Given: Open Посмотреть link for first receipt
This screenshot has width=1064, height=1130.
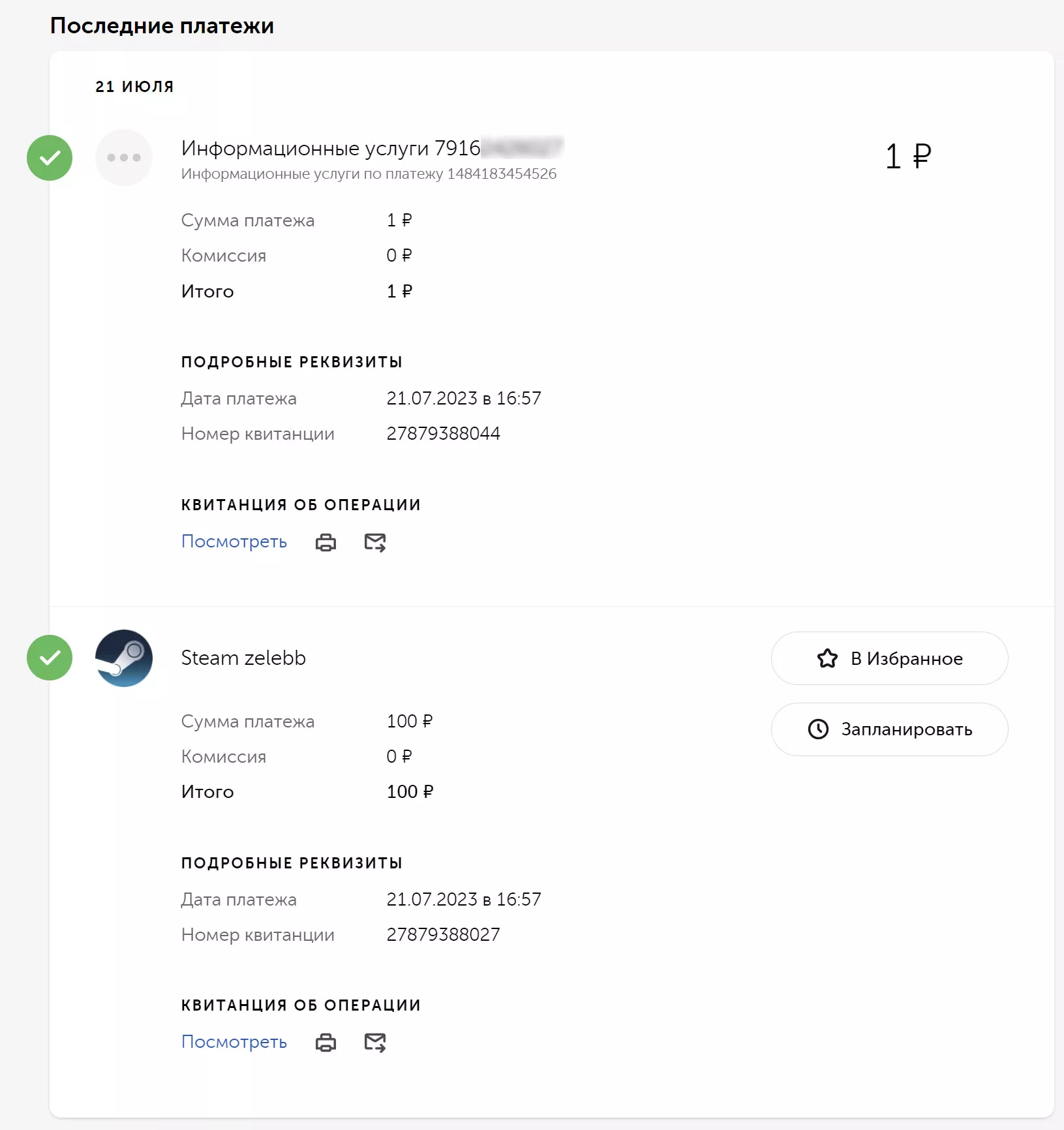Looking at the screenshot, I should [234, 542].
